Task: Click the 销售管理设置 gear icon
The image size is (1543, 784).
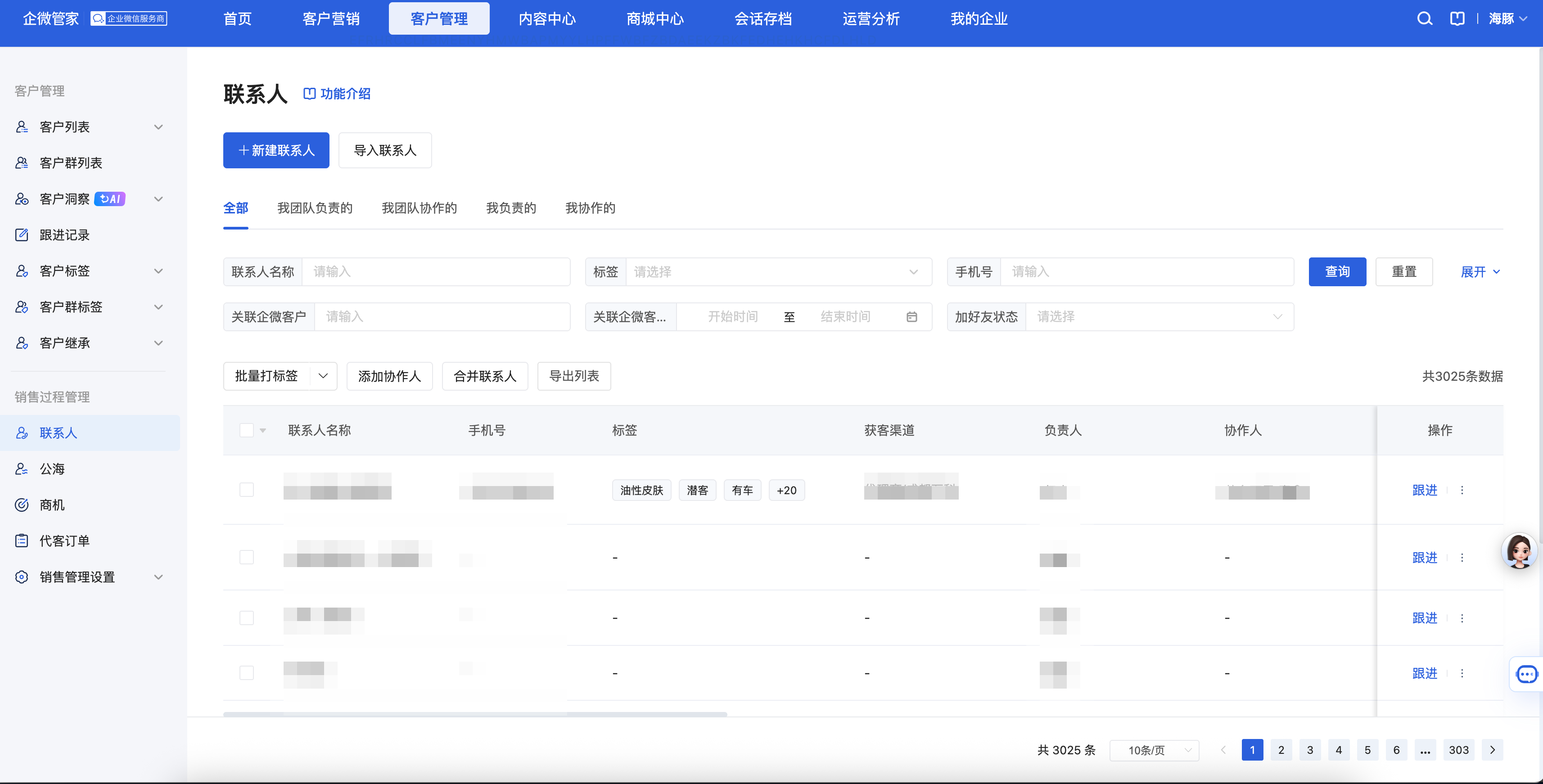Action: (22, 577)
